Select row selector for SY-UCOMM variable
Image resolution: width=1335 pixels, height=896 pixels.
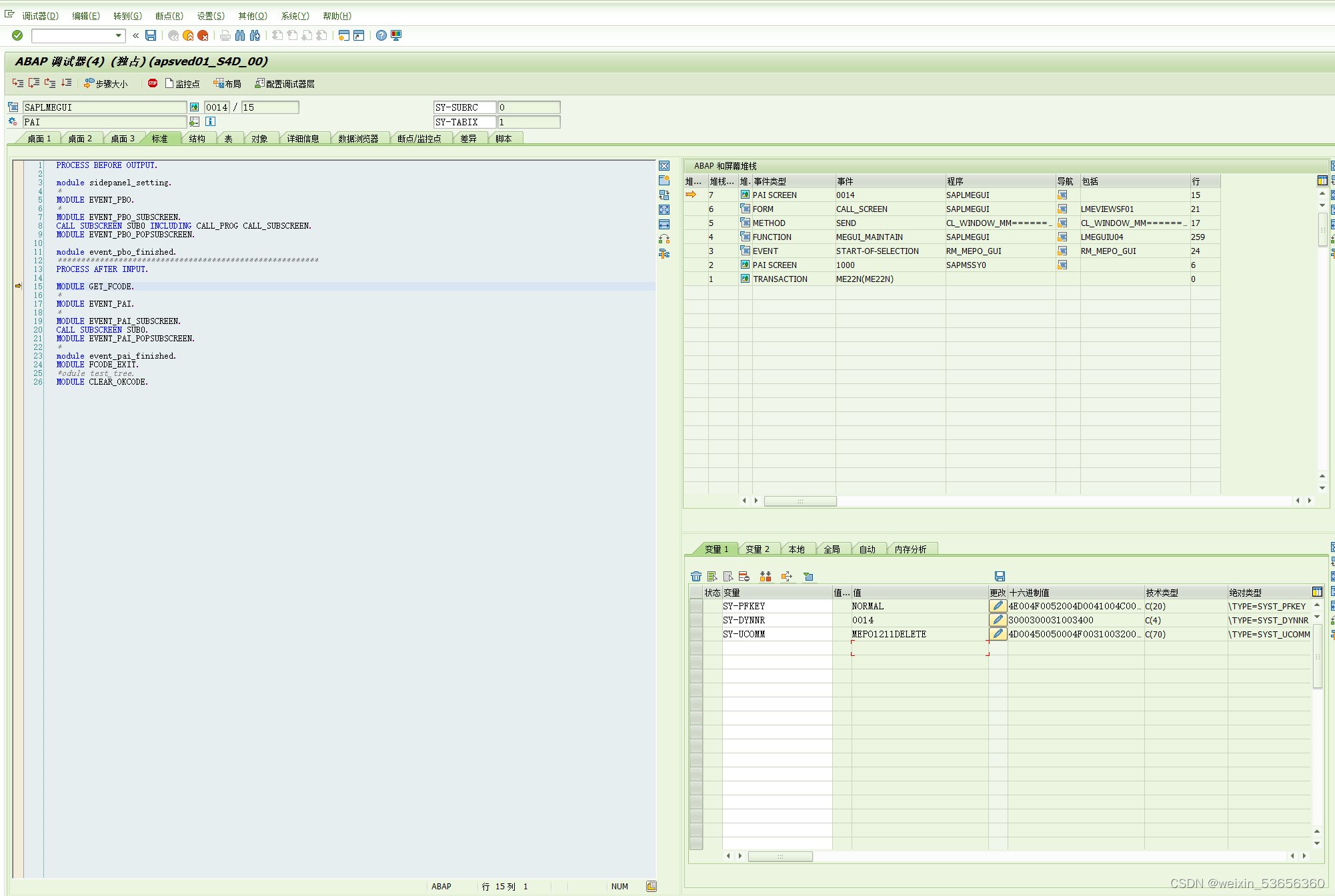pos(696,634)
